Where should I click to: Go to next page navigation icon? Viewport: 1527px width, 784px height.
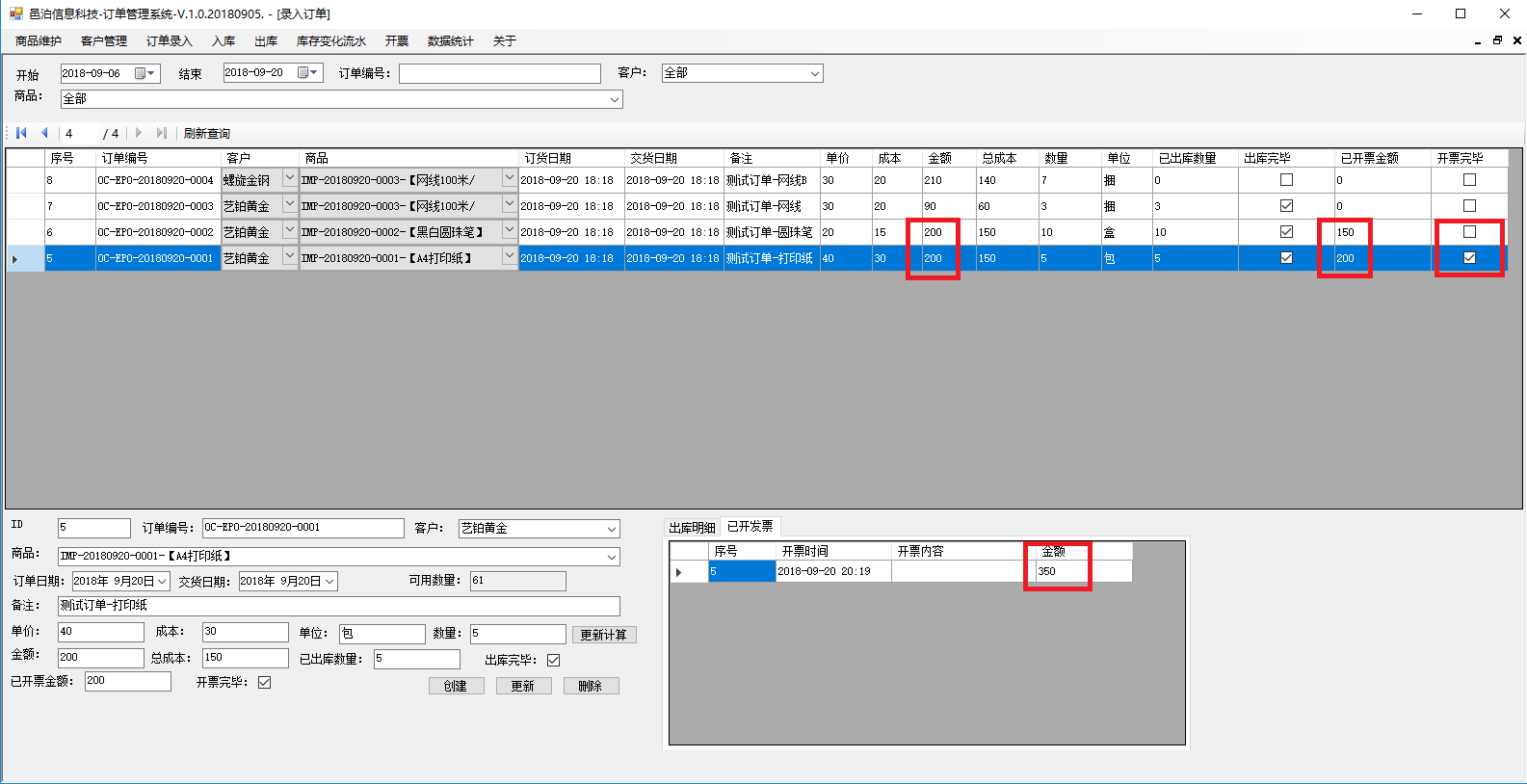(139, 133)
